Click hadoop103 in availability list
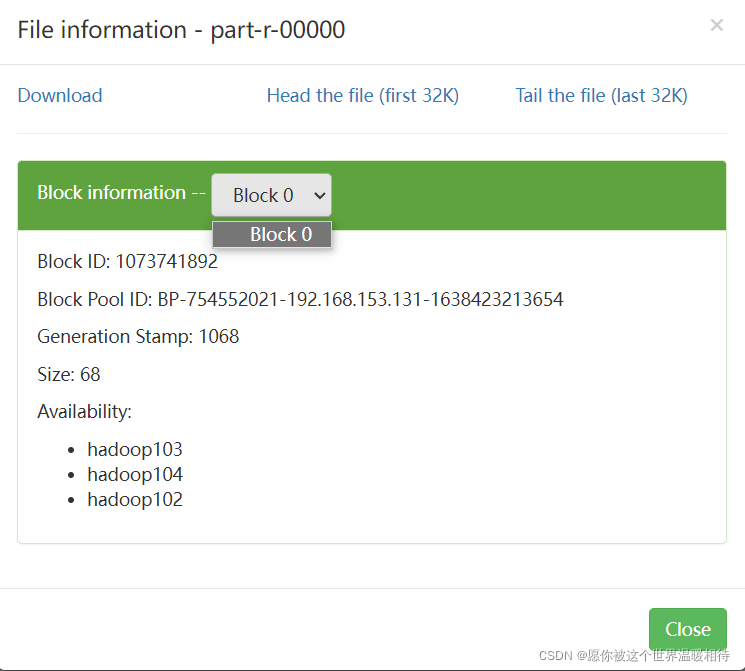The image size is (745, 671). click(135, 450)
